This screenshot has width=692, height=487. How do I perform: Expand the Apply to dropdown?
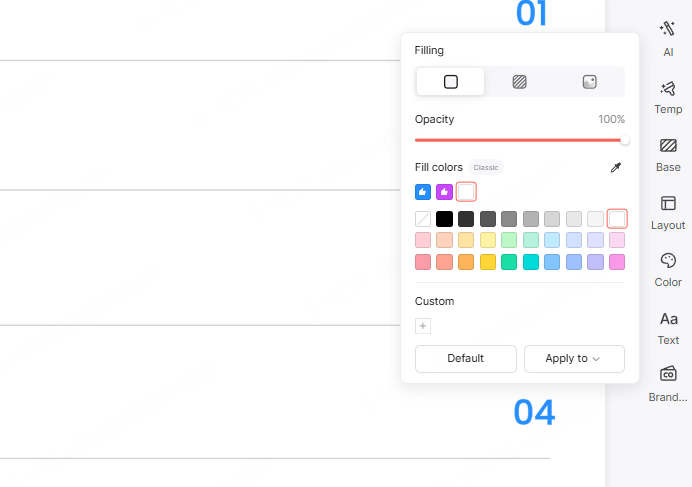tap(574, 358)
